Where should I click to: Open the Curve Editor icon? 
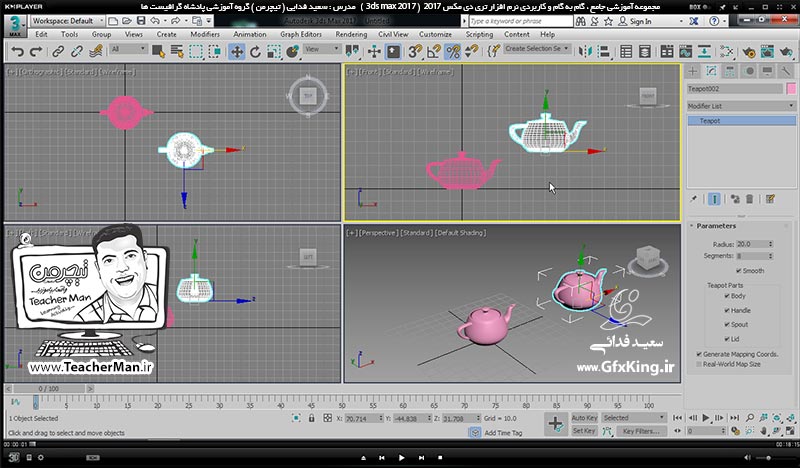click(686, 52)
